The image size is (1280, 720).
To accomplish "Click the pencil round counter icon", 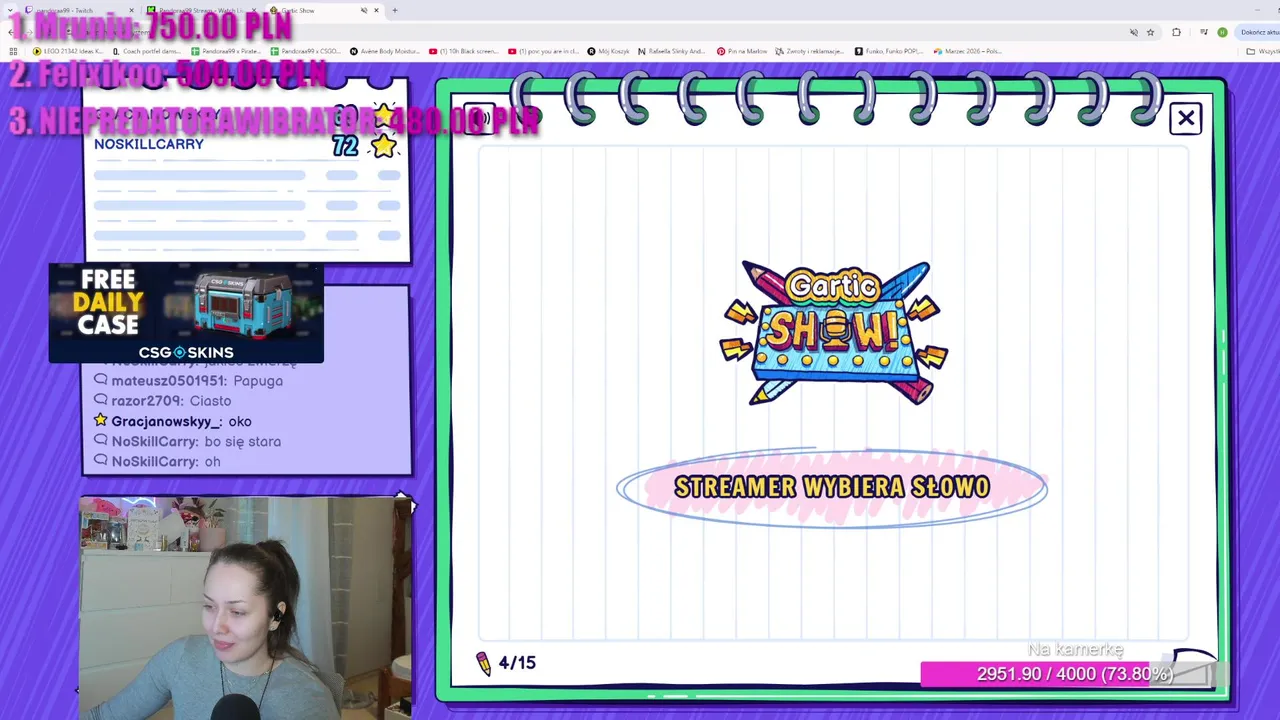I will (x=484, y=663).
